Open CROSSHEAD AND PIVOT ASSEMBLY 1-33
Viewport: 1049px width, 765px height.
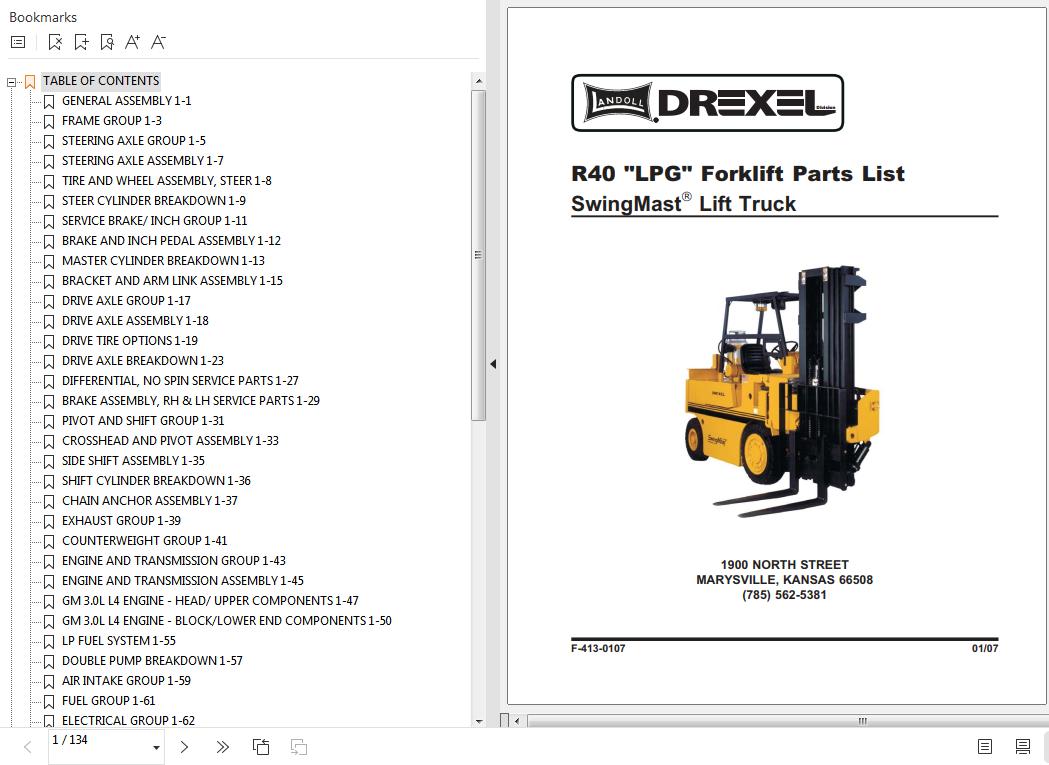(170, 441)
